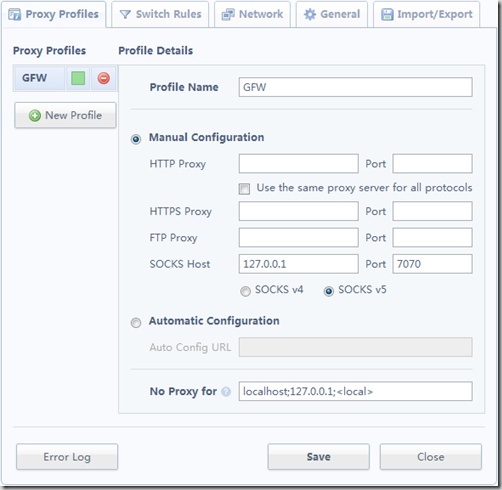
Task: Open the General settings tab
Action: coord(332,14)
